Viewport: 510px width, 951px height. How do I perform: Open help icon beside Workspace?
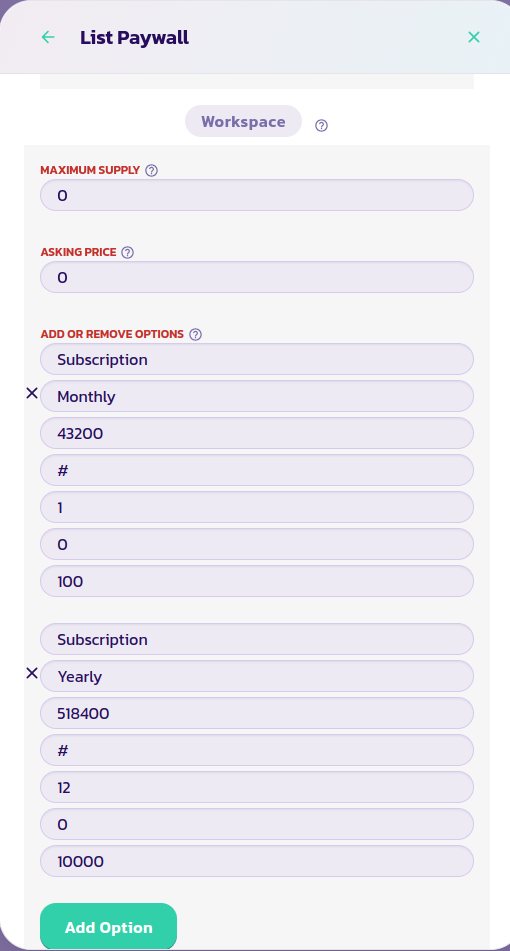(321, 126)
